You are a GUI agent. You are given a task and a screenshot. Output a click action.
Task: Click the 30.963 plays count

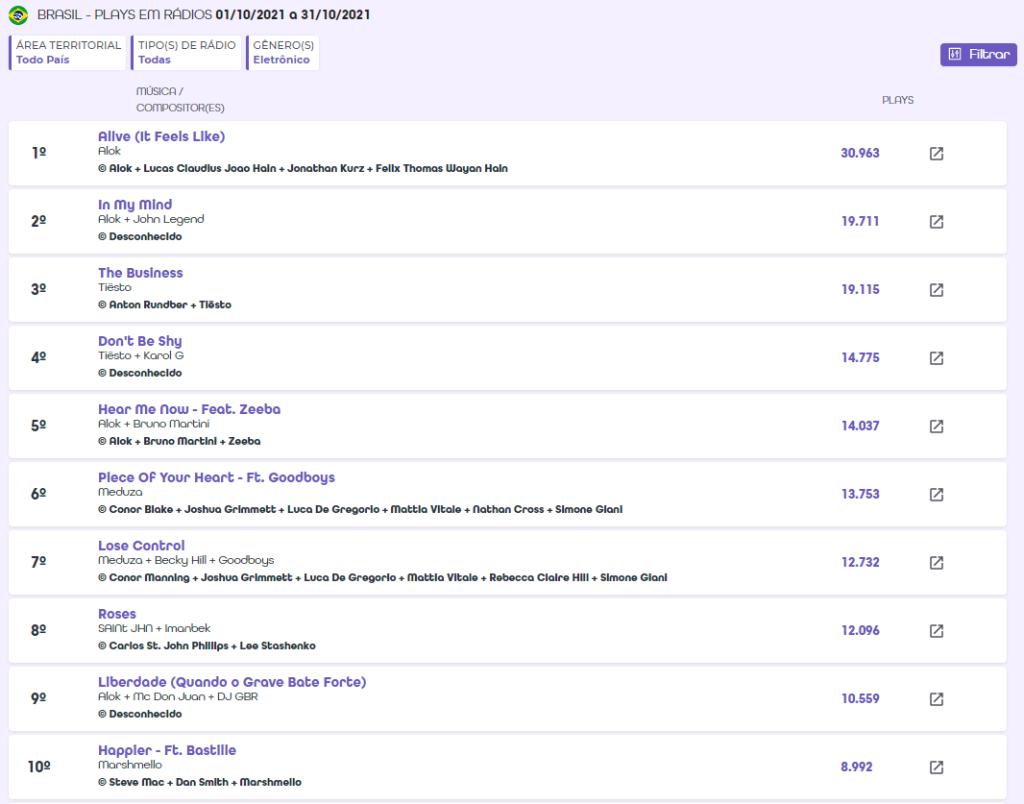860,153
